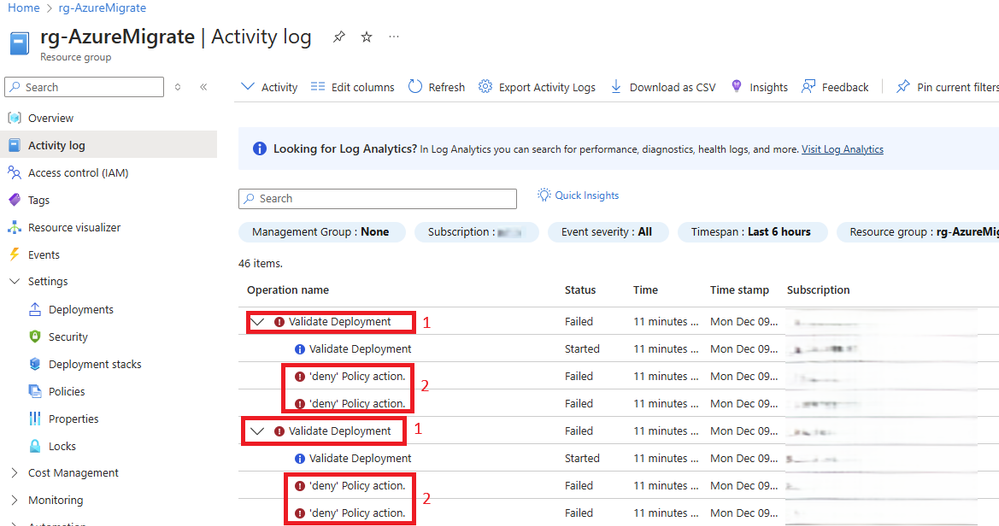Add Activity log page to favorites with star
The width and height of the screenshot is (999, 526).
click(x=366, y=37)
